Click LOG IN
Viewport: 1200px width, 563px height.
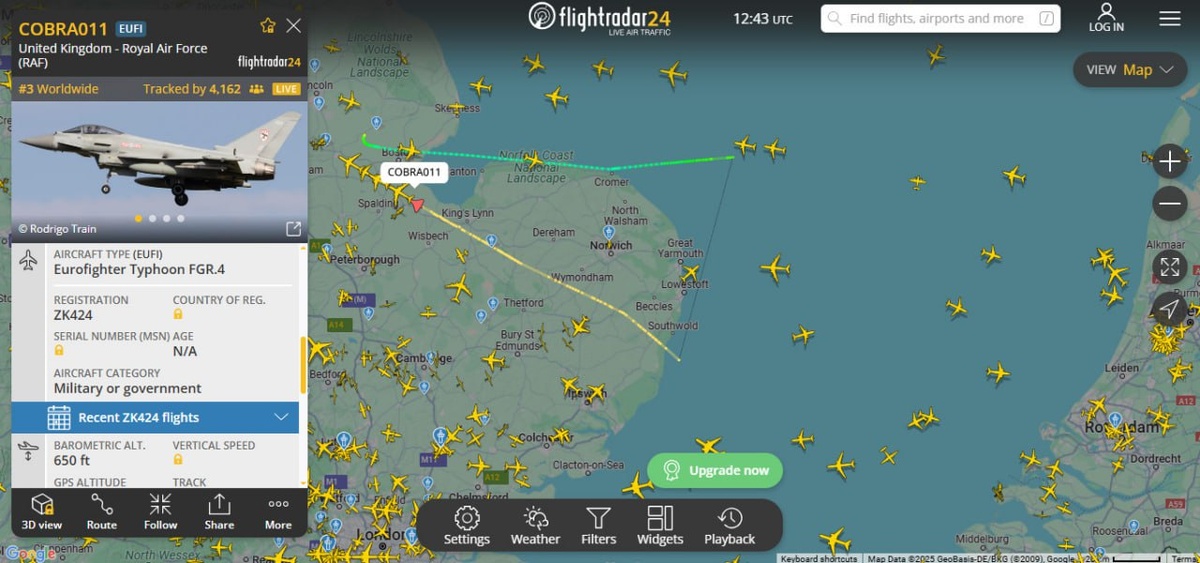click(1106, 18)
